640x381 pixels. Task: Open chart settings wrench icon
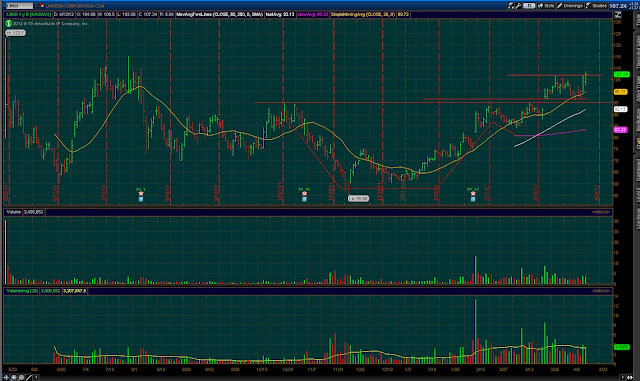click(x=519, y=6)
